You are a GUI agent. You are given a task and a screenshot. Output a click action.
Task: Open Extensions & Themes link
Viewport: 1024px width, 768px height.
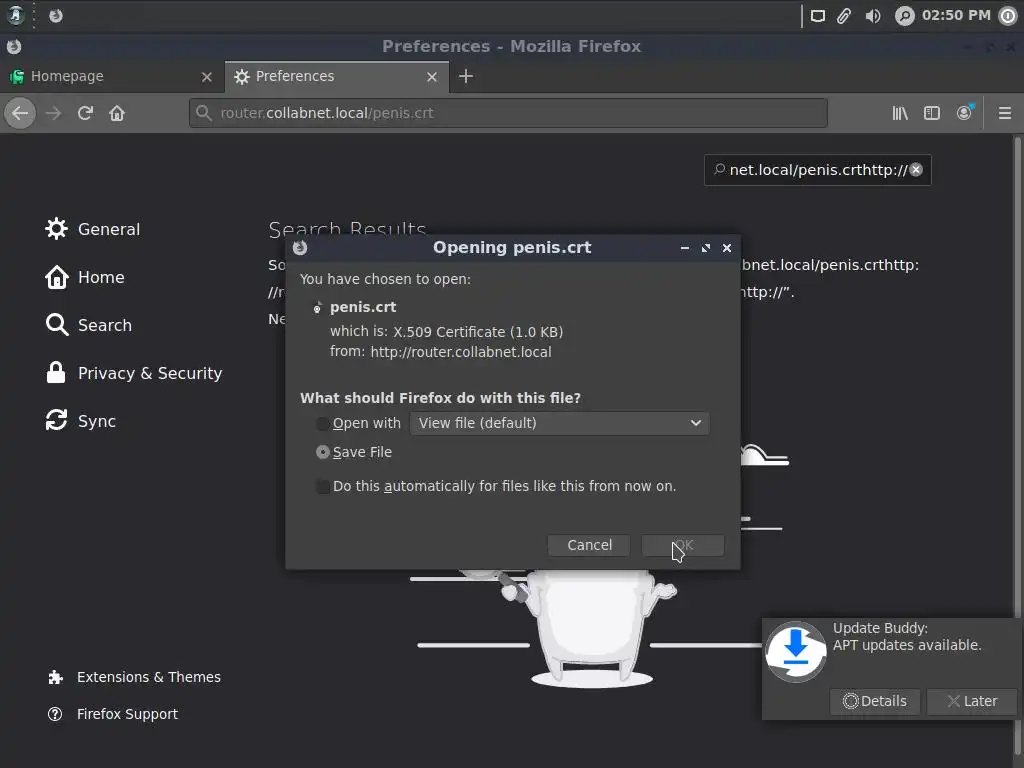134,677
